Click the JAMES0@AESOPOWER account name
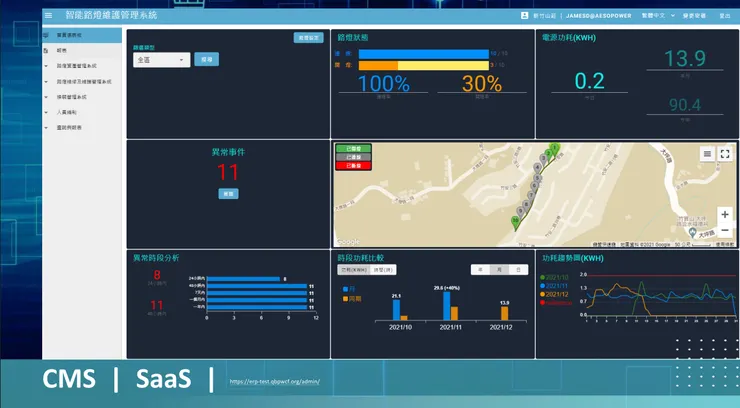 (x=598, y=16)
